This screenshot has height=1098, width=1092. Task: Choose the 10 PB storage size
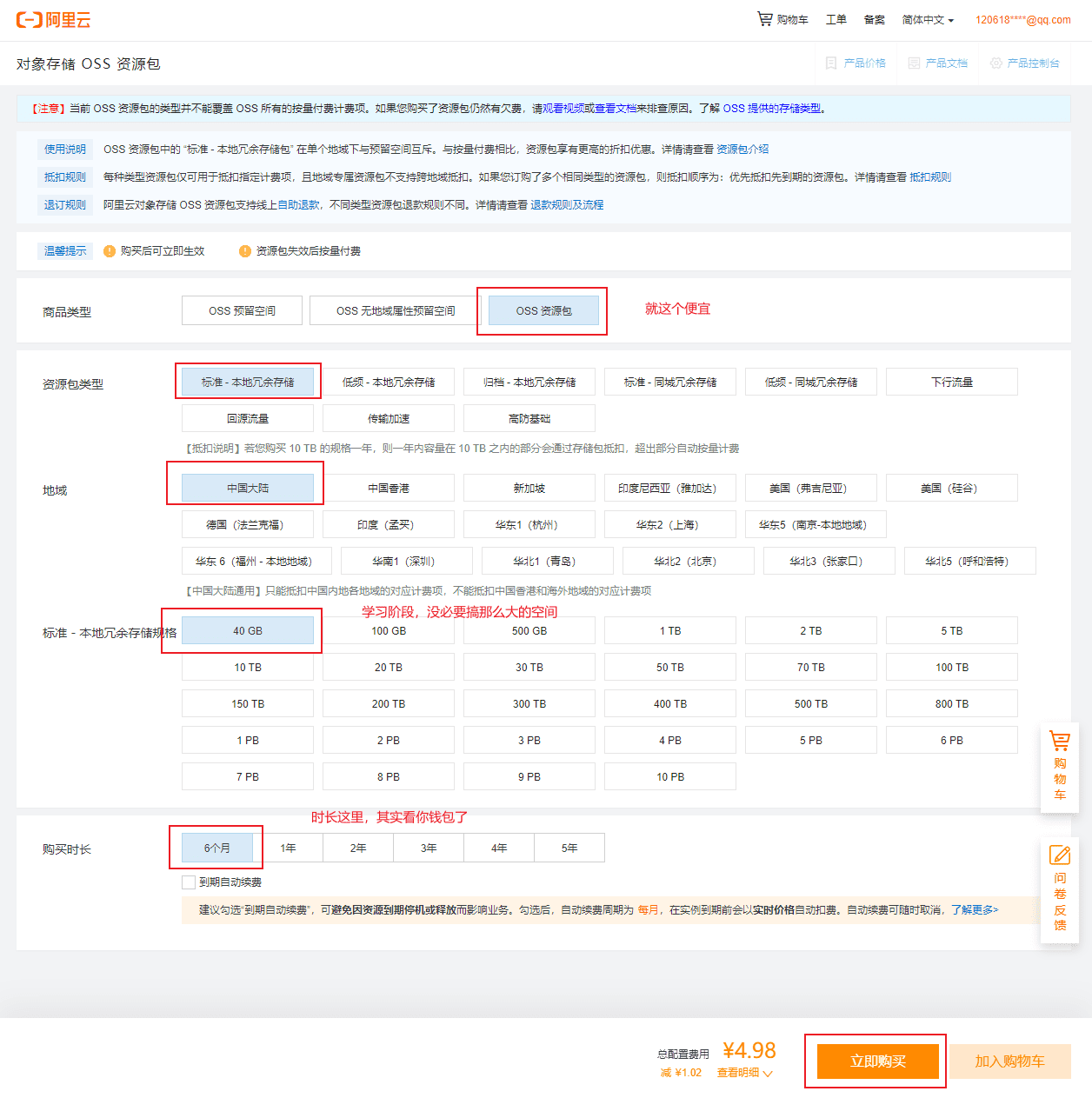[x=670, y=776]
